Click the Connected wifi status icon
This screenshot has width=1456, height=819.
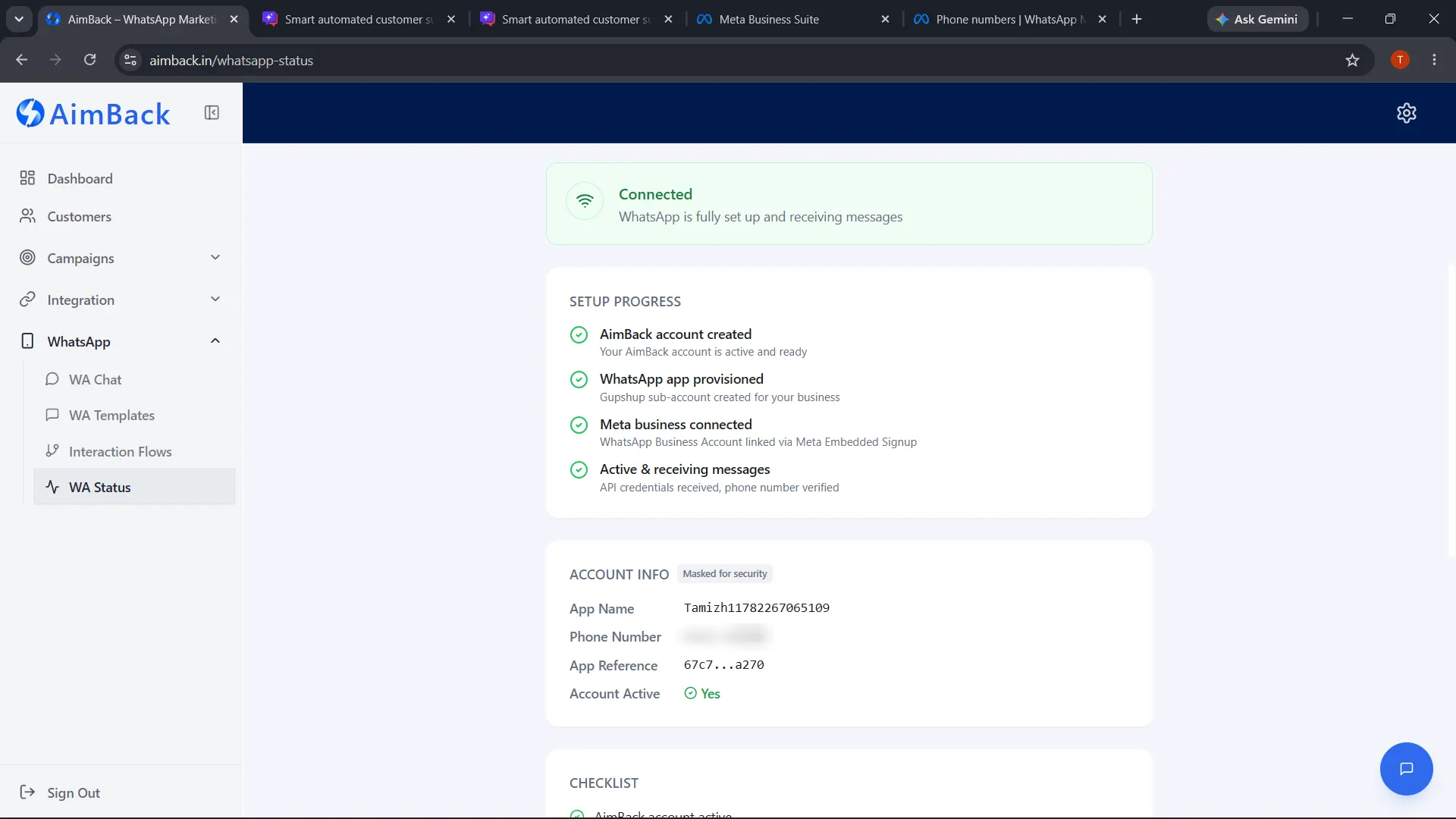[x=585, y=201]
